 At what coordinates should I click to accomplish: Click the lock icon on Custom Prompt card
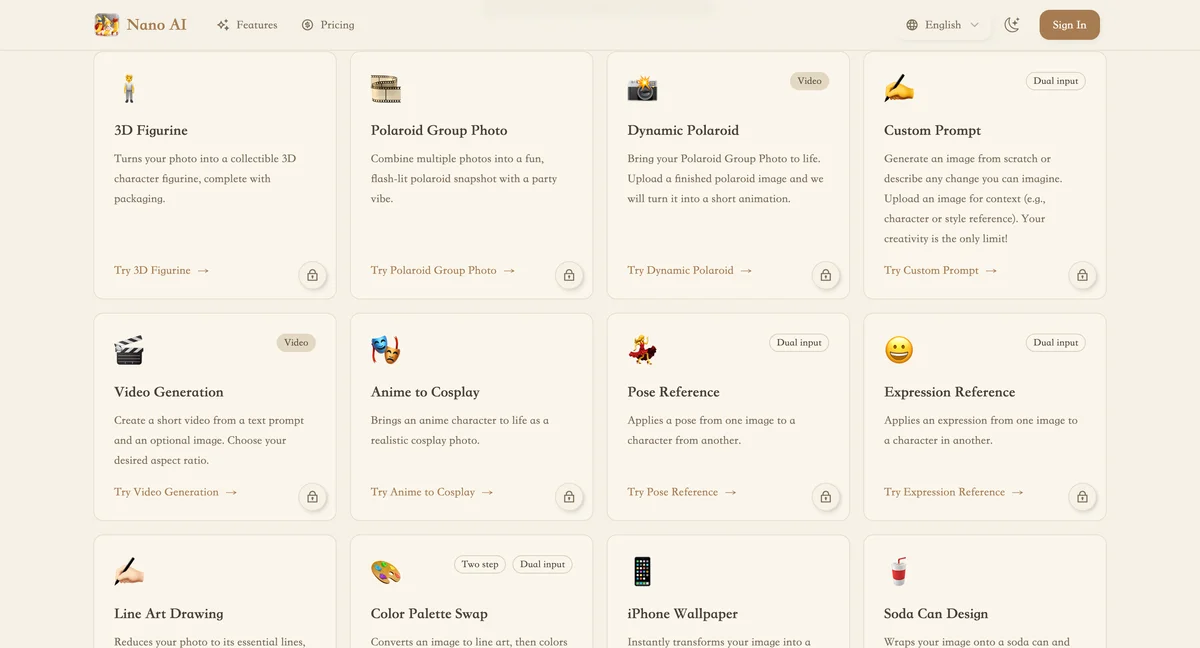pyautogui.click(x=1082, y=275)
